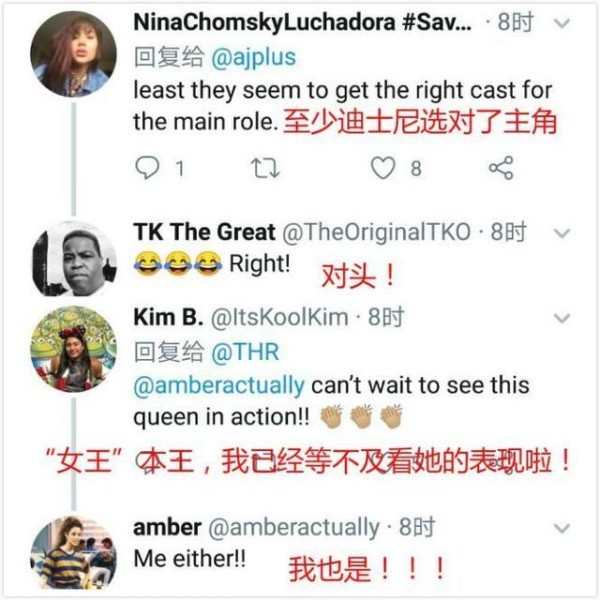Viewport: 600px width, 600px height.
Task: Retweet Nina's tweet about the main role
Action: (x=265, y=168)
